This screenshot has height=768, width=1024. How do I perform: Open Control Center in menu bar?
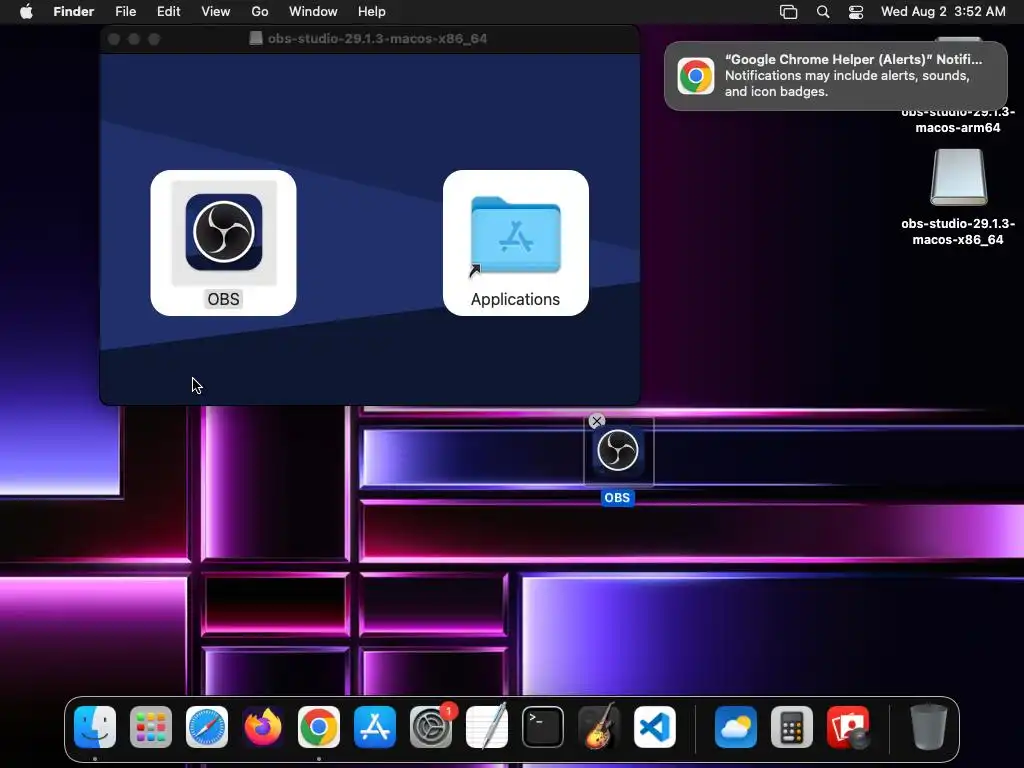(x=856, y=12)
